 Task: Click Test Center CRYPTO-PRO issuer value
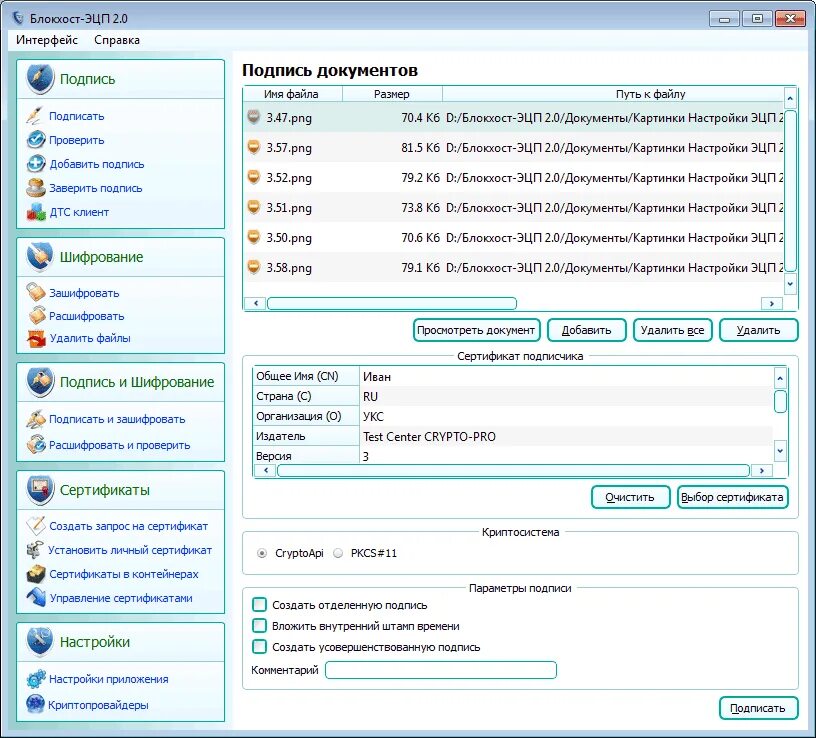point(429,437)
